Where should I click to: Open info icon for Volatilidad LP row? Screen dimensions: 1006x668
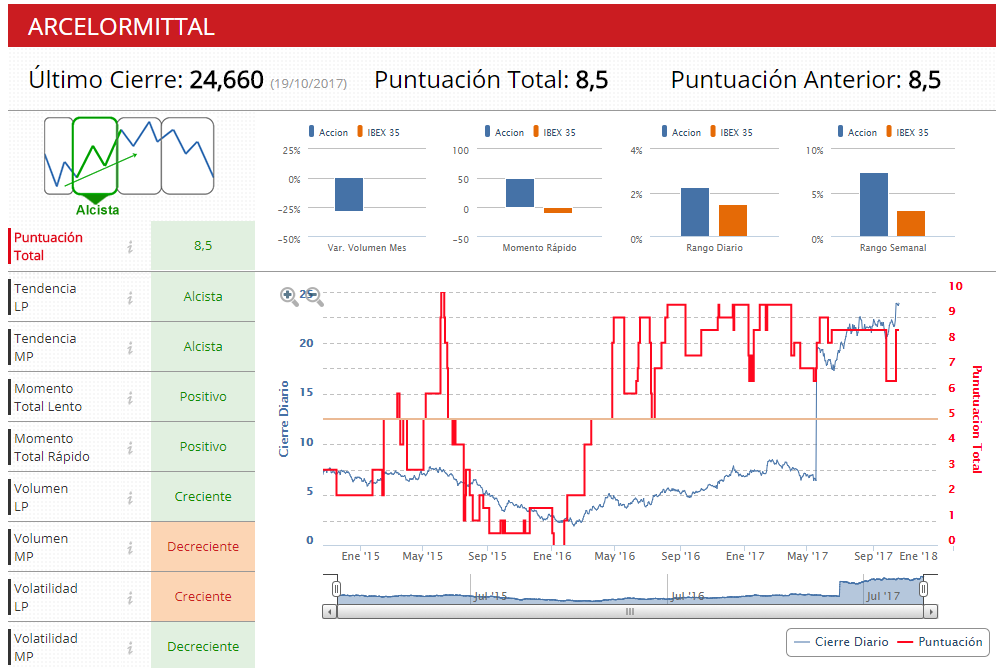pyautogui.click(x=130, y=597)
